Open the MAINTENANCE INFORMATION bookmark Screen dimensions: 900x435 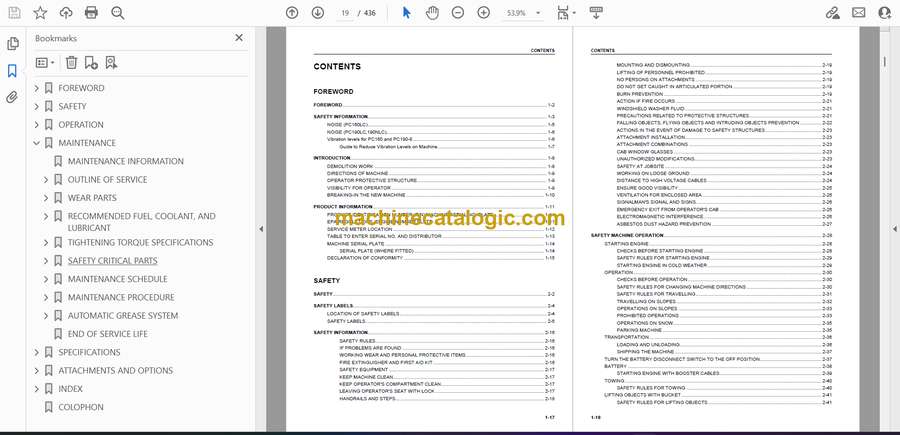point(126,161)
